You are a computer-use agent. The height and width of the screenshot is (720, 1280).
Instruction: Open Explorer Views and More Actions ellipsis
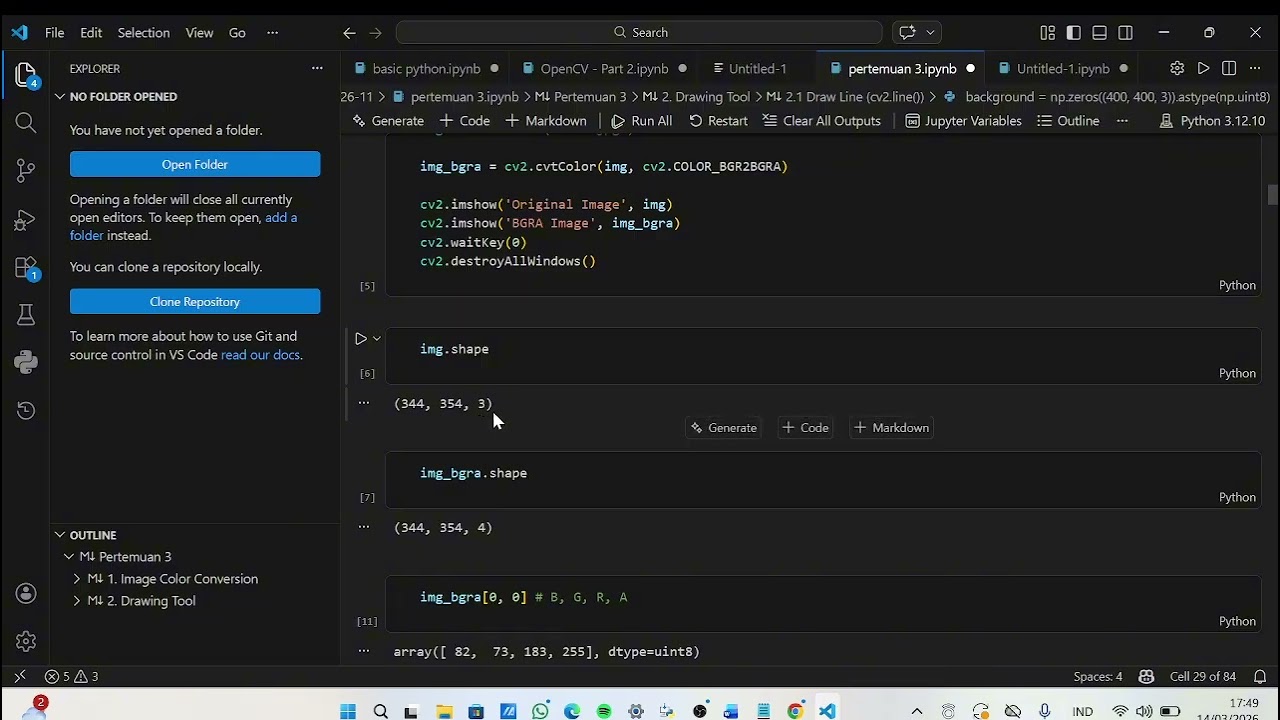click(x=317, y=69)
